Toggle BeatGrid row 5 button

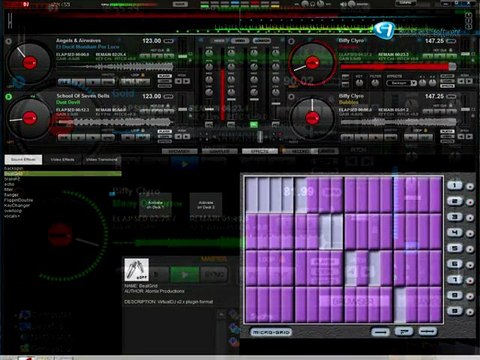pos(455,248)
